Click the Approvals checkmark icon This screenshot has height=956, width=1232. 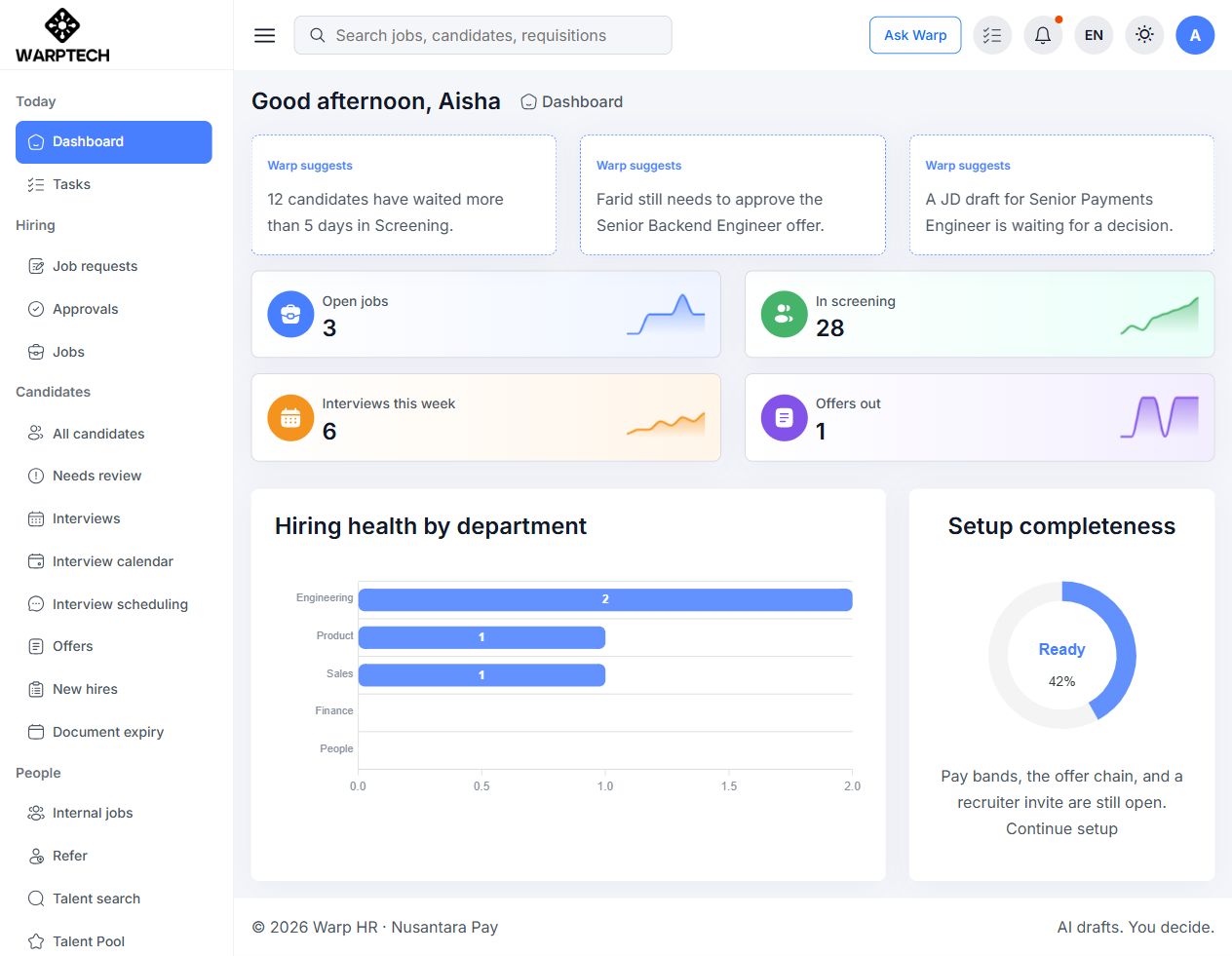pyautogui.click(x=36, y=309)
